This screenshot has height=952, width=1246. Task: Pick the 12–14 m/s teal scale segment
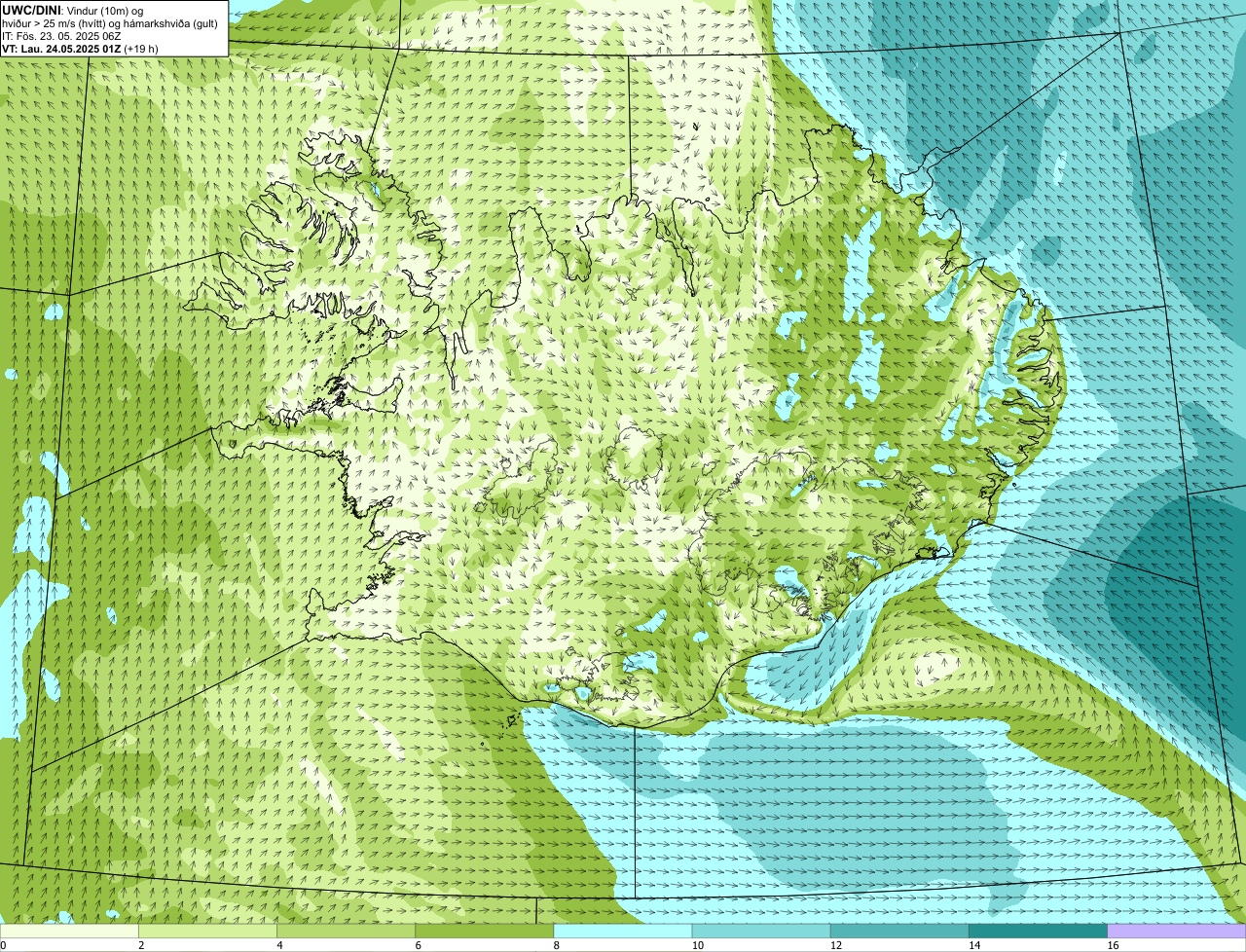tap(899, 931)
